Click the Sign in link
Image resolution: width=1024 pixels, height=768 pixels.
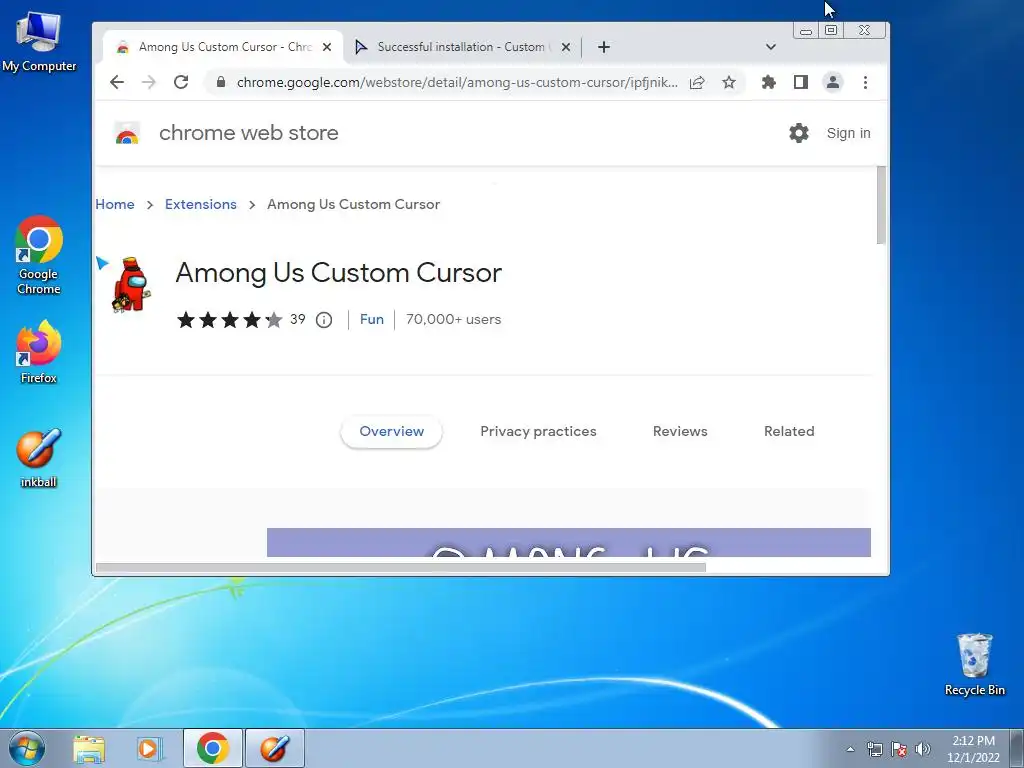[848, 133]
